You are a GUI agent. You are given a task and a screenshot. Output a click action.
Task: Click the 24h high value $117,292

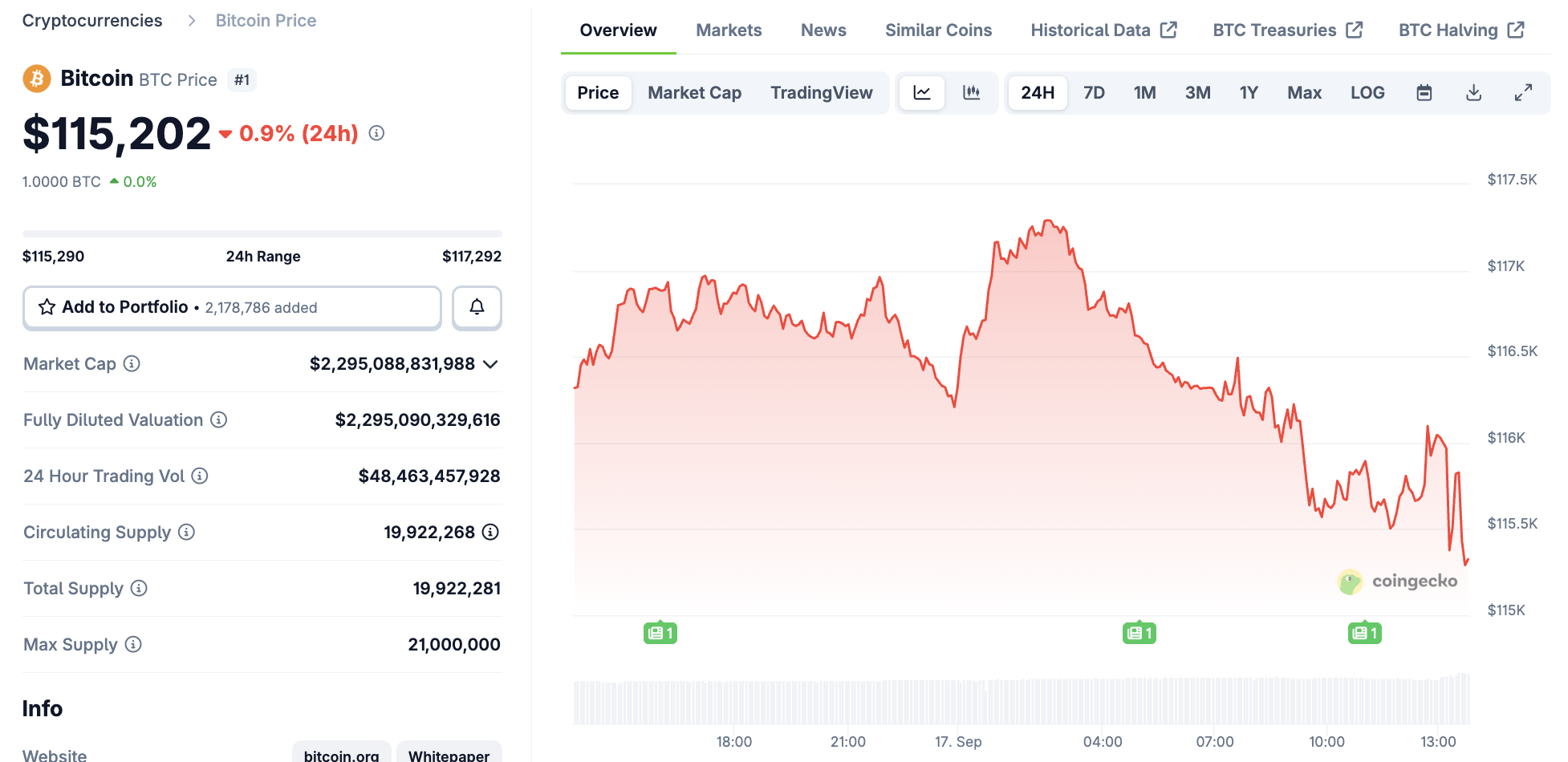pyautogui.click(x=472, y=257)
